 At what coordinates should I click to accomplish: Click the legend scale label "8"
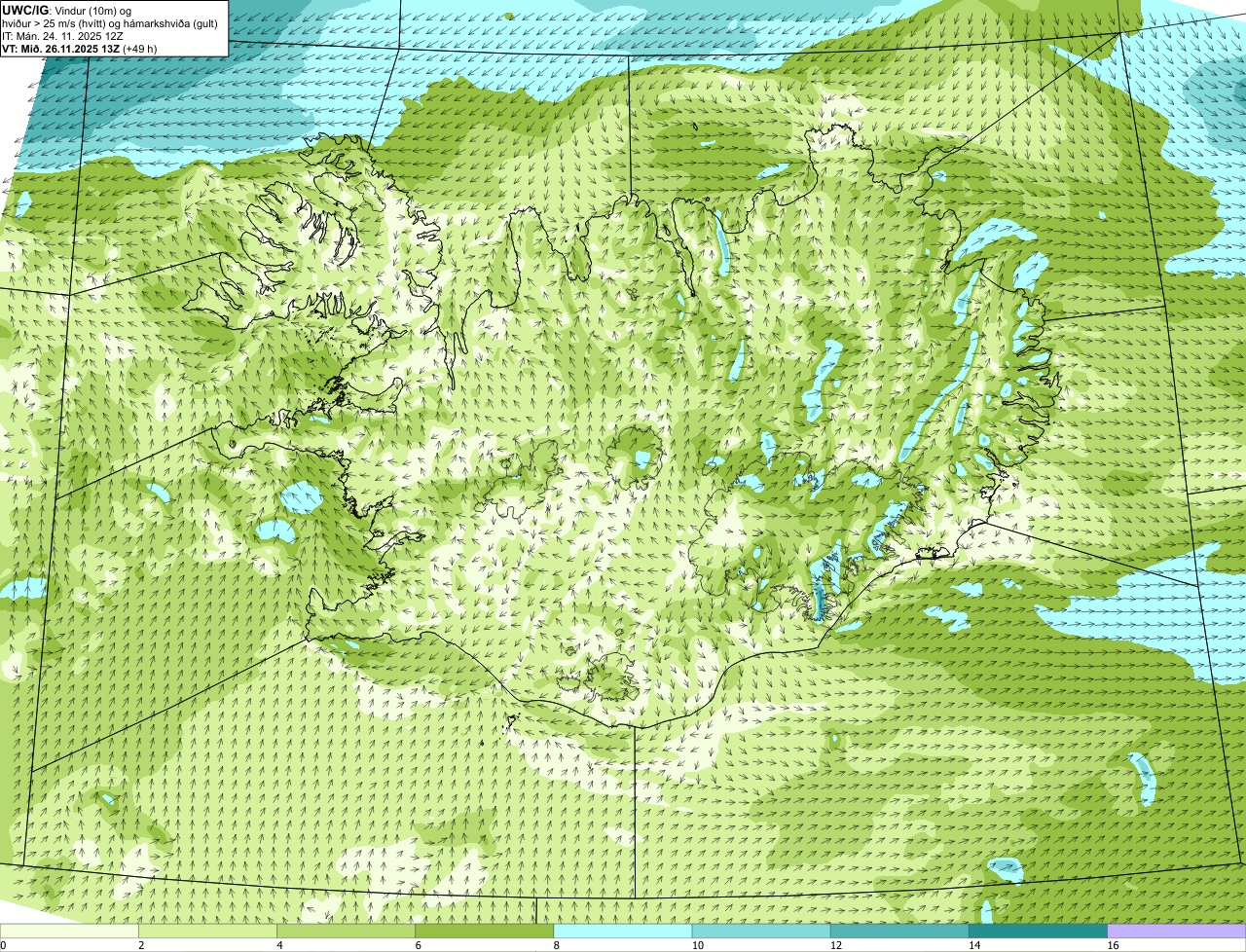coord(556,945)
